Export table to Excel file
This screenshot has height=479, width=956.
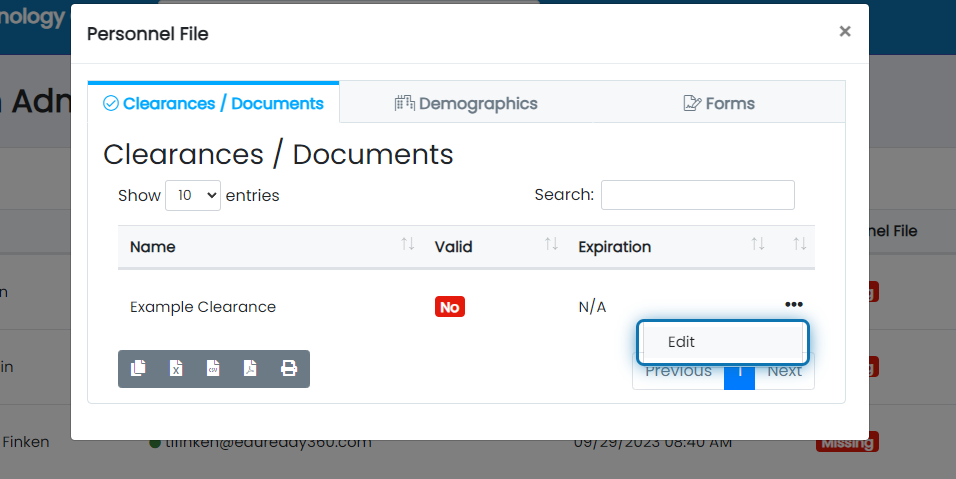pos(176,368)
